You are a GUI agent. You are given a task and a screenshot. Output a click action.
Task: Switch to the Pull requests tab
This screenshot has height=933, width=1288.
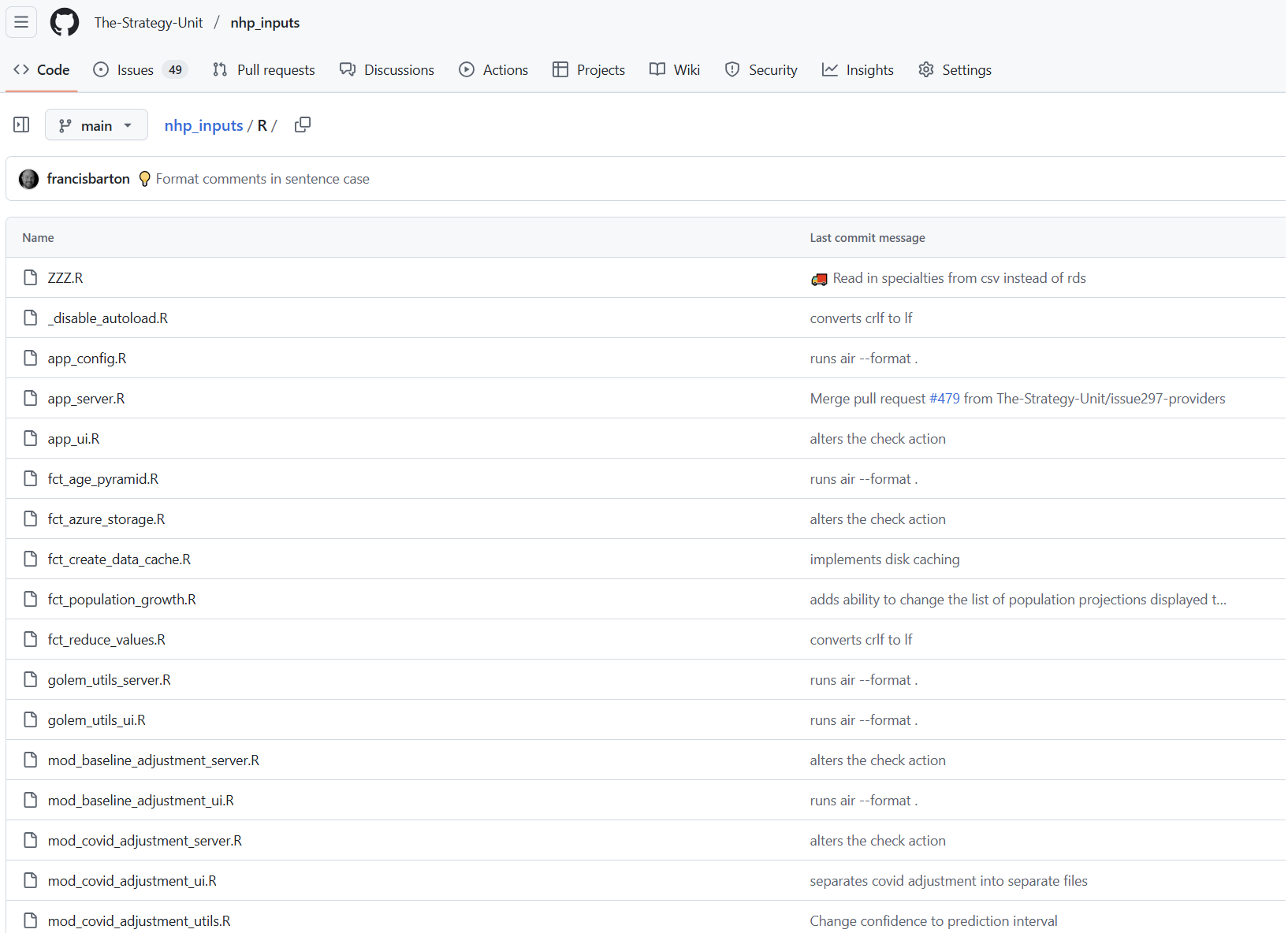pyautogui.click(x=264, y=70)
